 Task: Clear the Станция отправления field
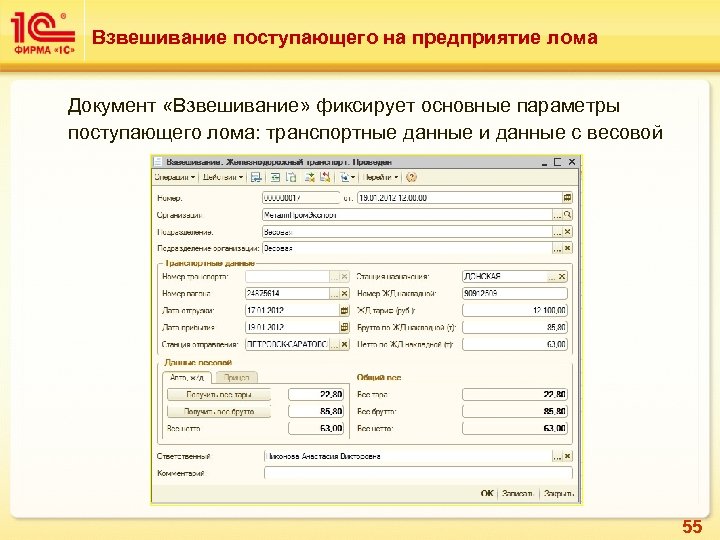(345, 344)
